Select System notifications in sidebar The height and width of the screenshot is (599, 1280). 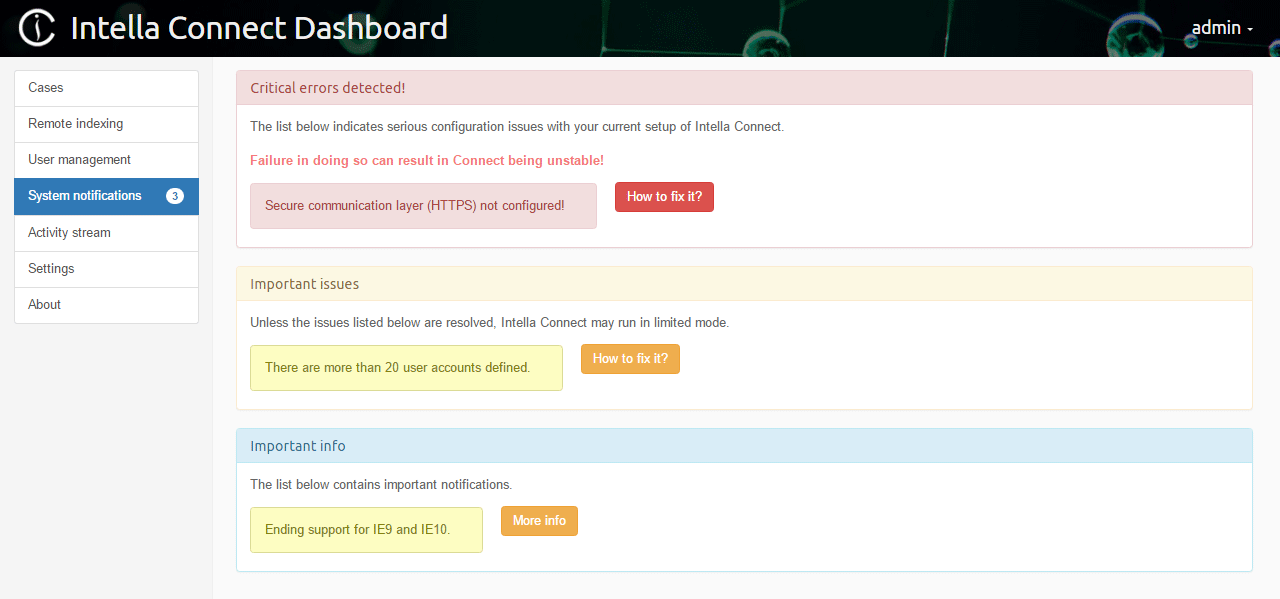(x=85, y=196)
